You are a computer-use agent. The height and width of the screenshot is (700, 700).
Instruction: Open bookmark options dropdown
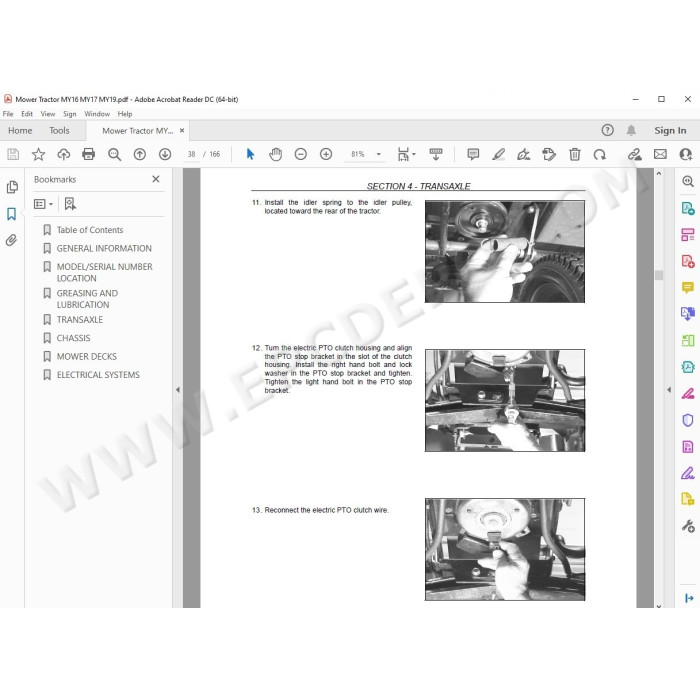(43, 204)
